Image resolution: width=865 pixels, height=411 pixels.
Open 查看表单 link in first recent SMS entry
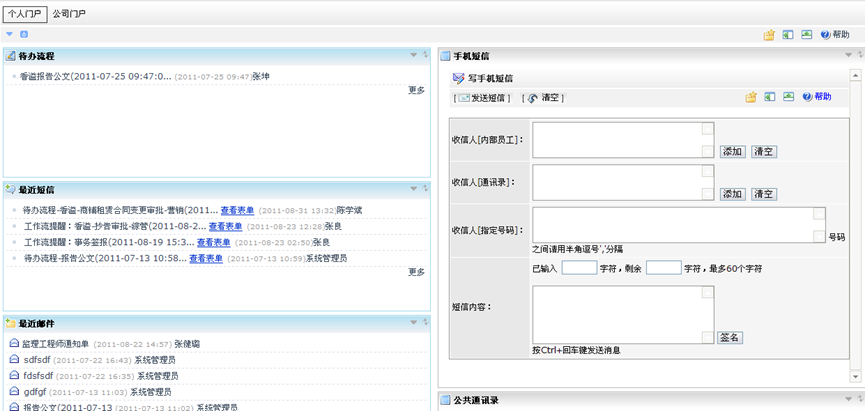[237, 211]
